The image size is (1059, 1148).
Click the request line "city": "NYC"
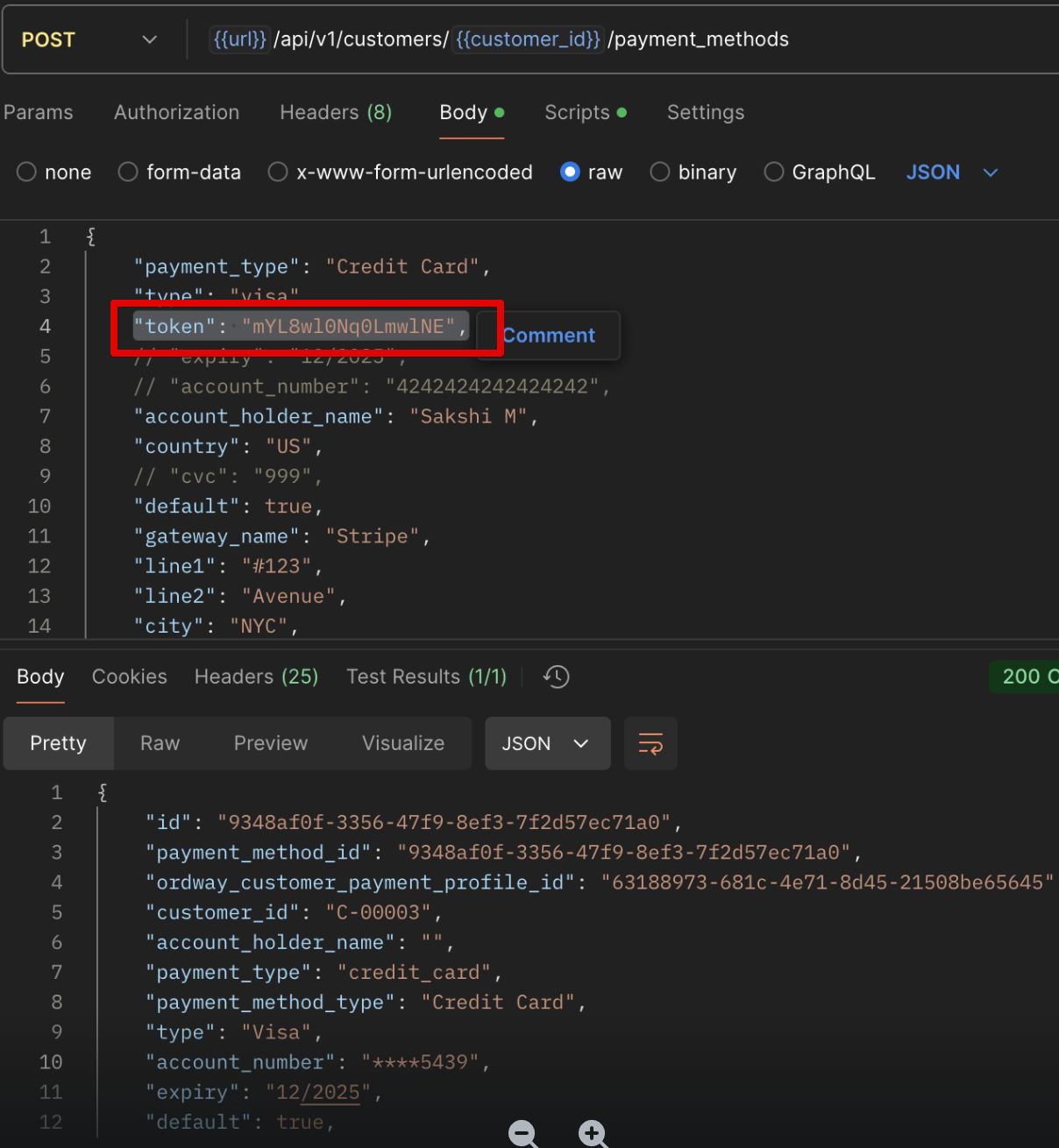tap(217, 626)
